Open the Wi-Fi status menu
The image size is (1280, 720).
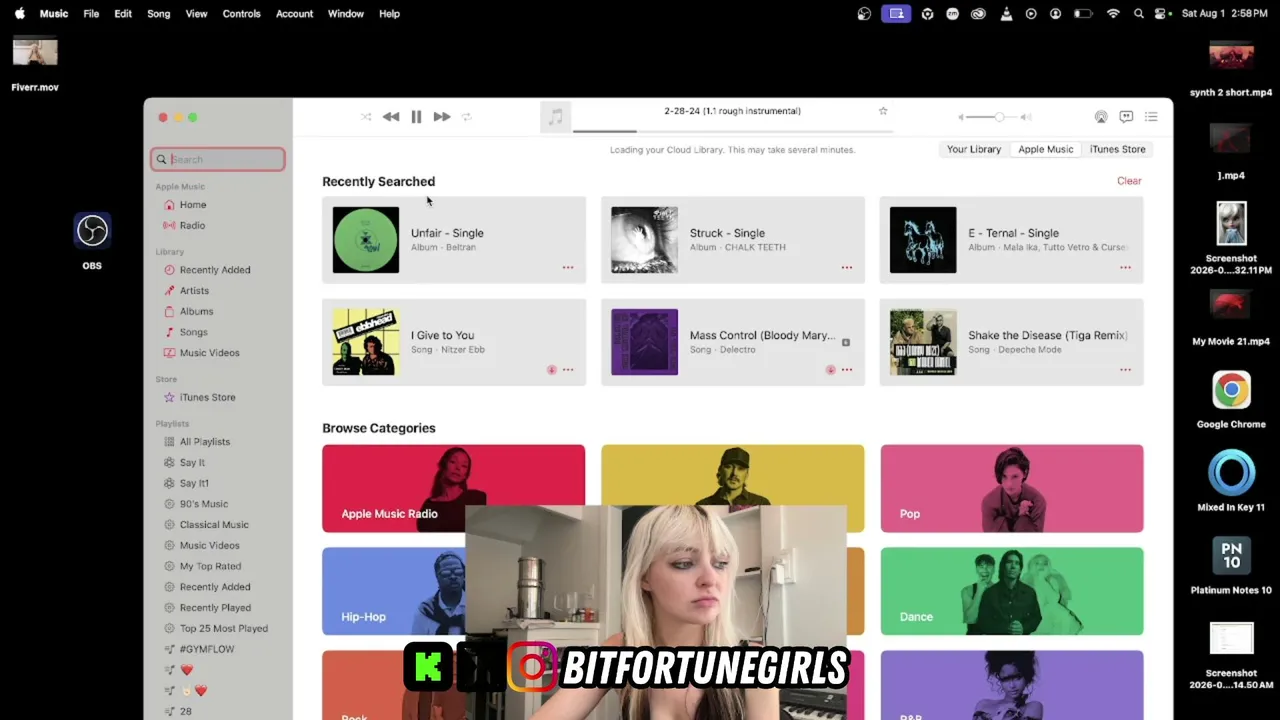(1113, 14)
